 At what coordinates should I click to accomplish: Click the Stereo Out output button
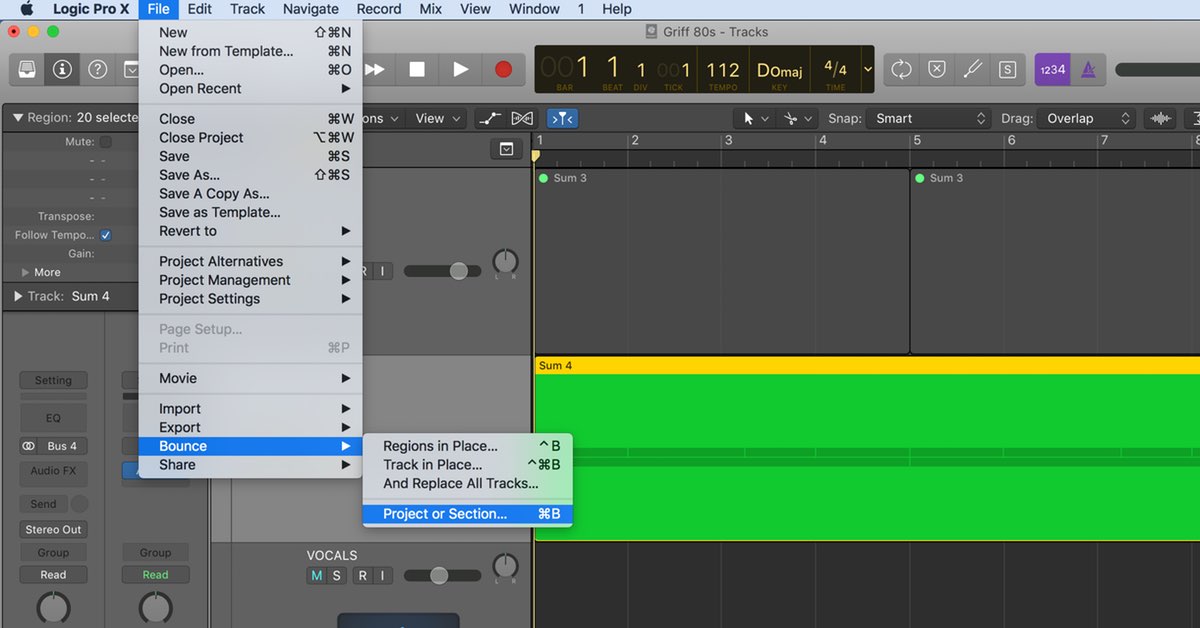53,529
